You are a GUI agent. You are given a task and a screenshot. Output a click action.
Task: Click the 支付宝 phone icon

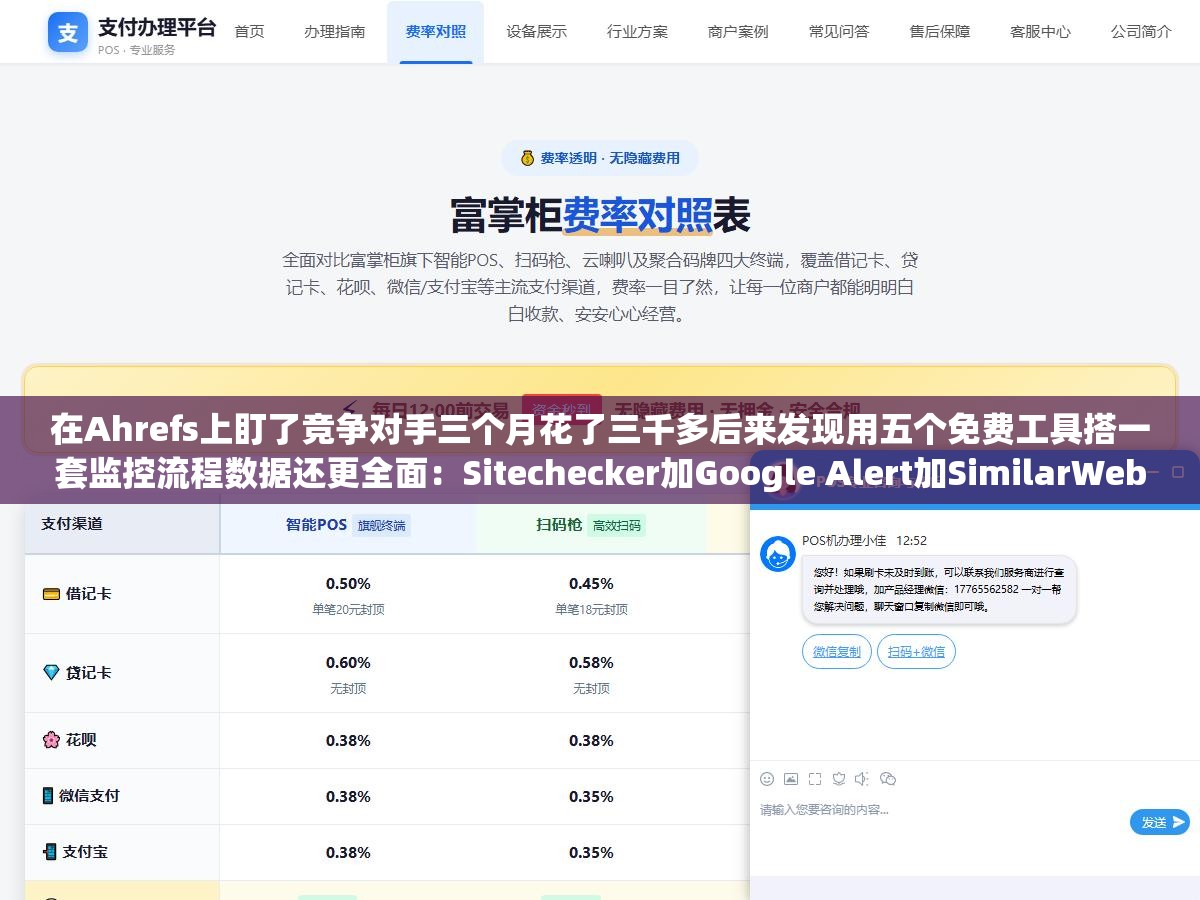pos(49,852)
